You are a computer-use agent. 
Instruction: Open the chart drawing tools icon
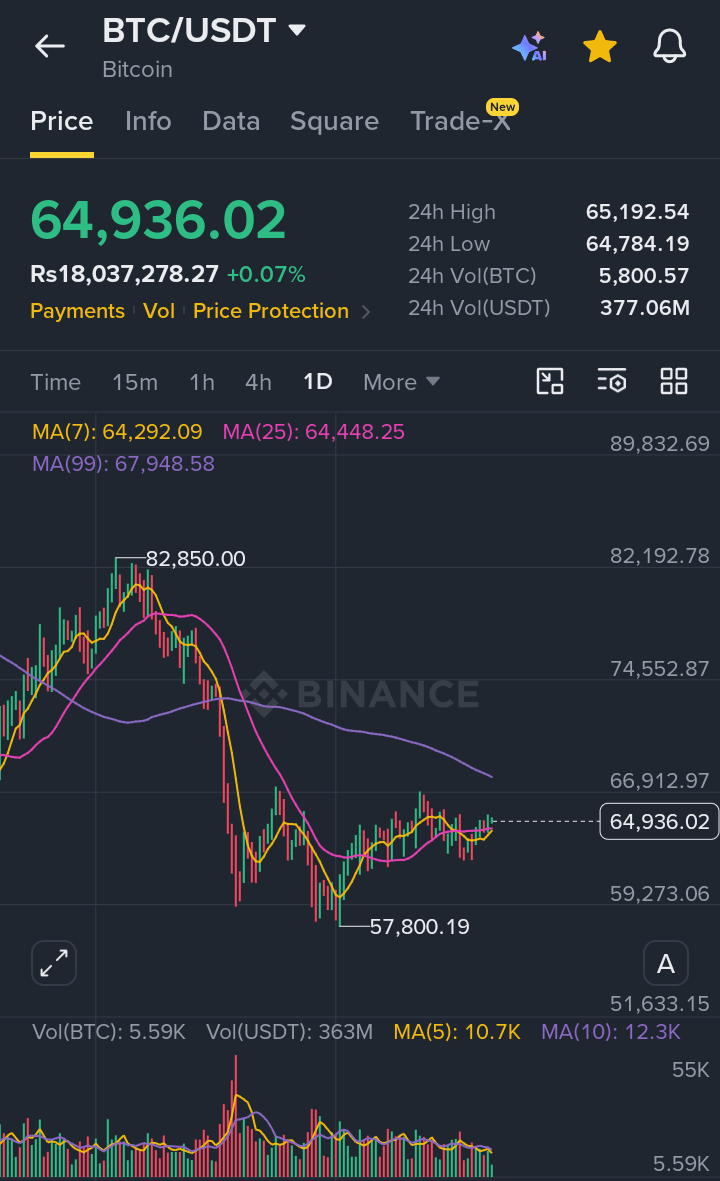click(x=550, y=381)
